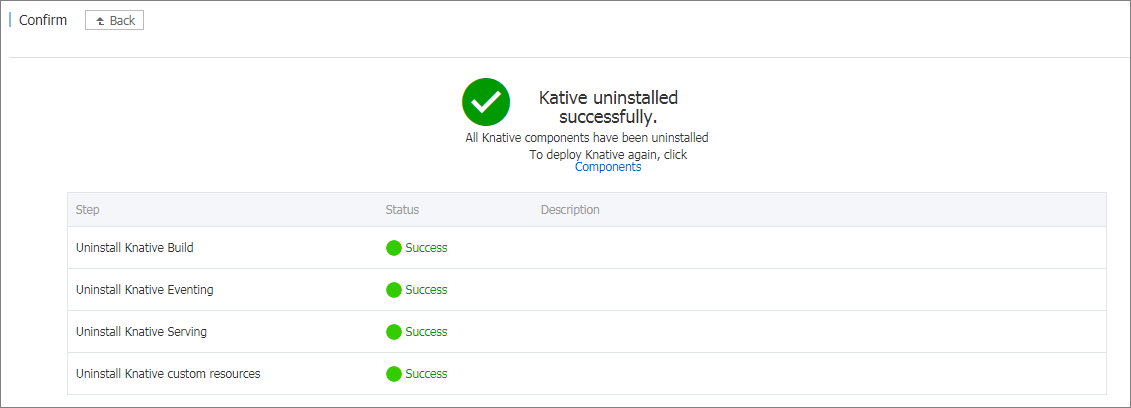The height and width of the screenshot is (408, 1131).
Task: Click the large green checkmark icon
Action: pos(486,101)
